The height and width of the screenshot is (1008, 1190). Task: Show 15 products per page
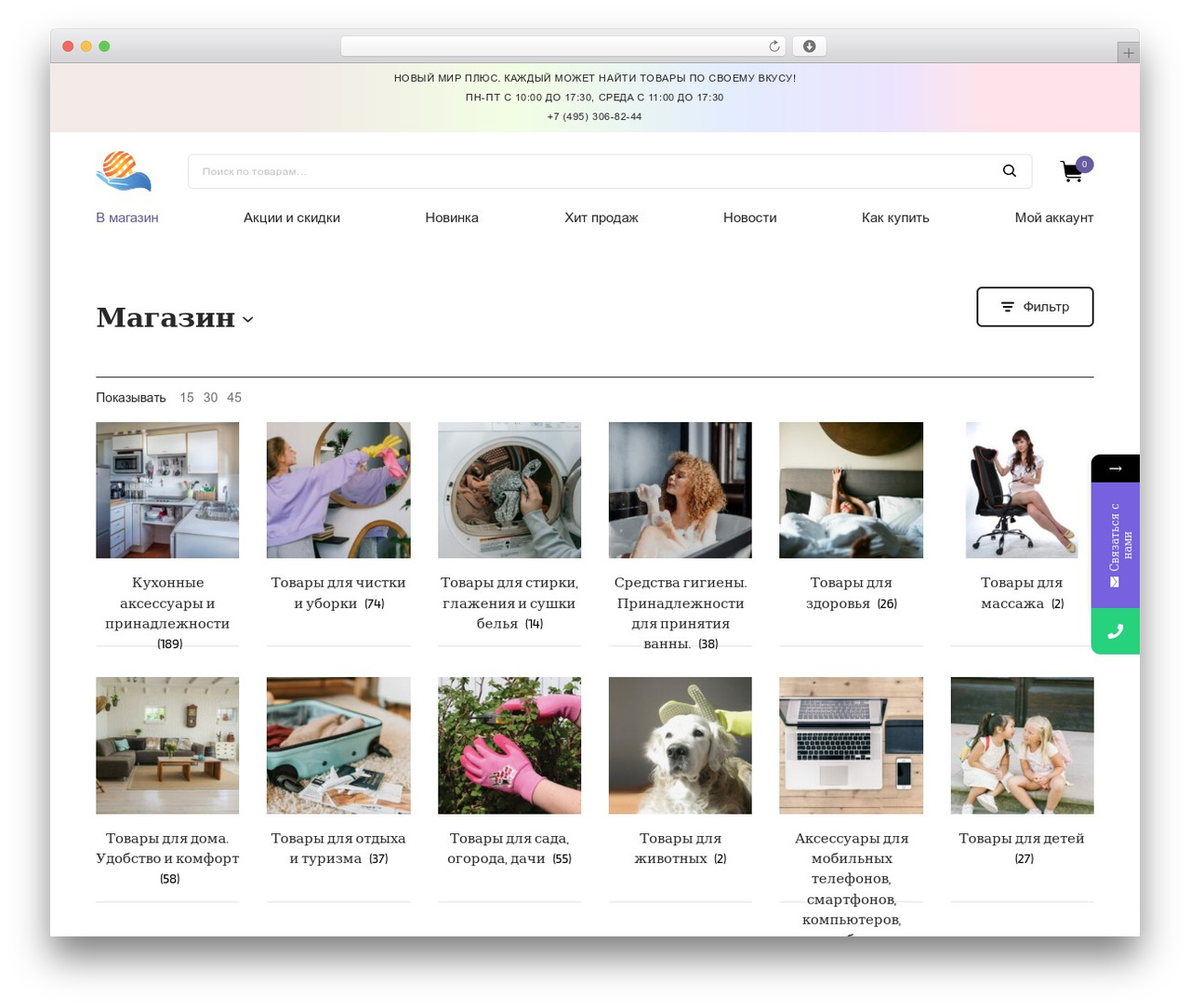click(x=187, y=398)
